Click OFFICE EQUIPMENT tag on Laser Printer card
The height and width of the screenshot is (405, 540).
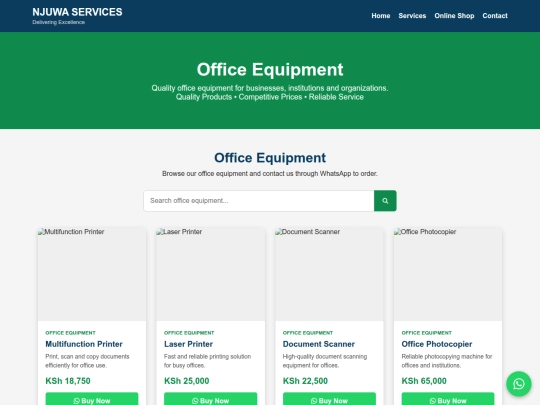(189, 333)
